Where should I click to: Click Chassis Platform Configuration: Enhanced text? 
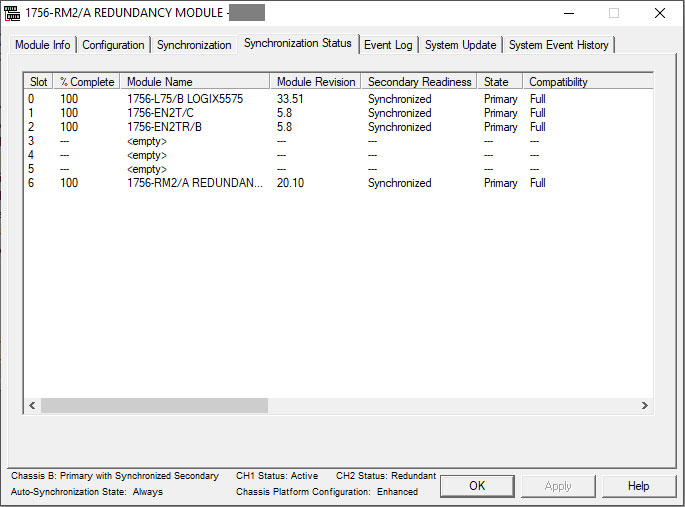327,492
